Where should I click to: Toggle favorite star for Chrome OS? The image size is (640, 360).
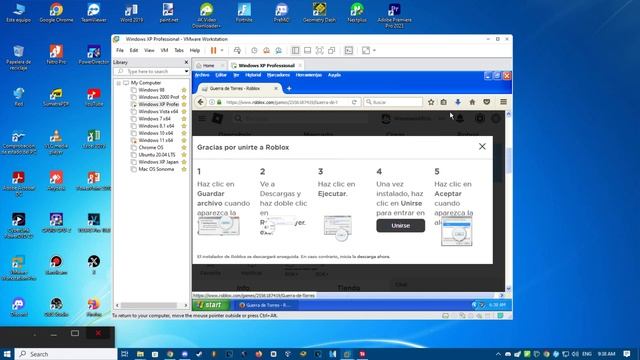[x=184, y=147]
